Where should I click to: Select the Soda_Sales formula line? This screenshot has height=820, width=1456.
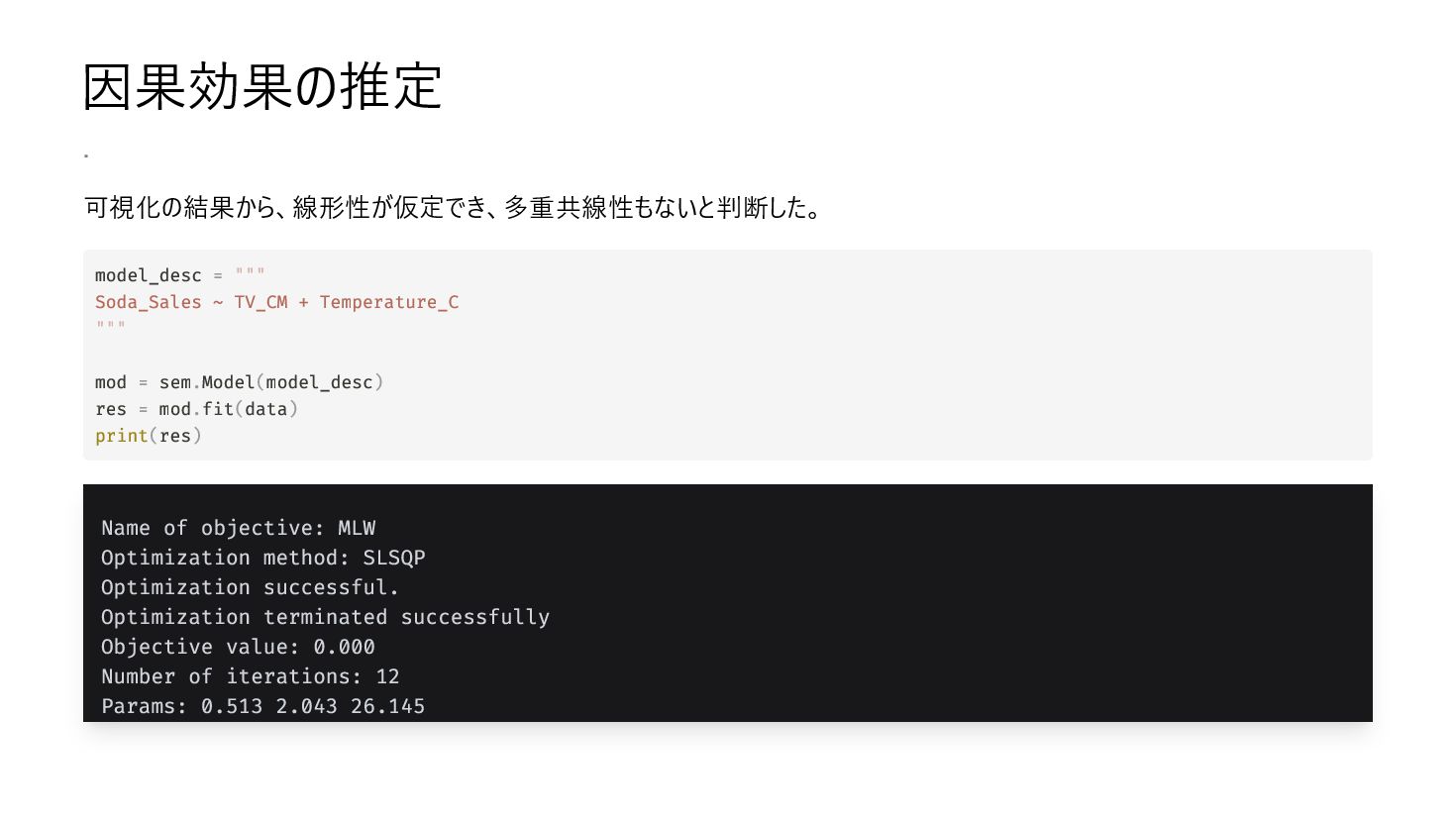277,302
